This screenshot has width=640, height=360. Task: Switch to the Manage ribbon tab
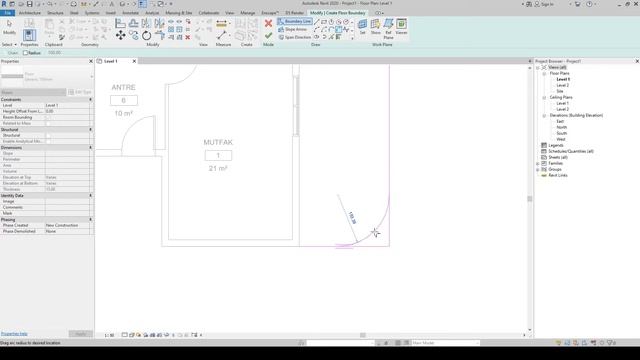click(x=247, y=13)
